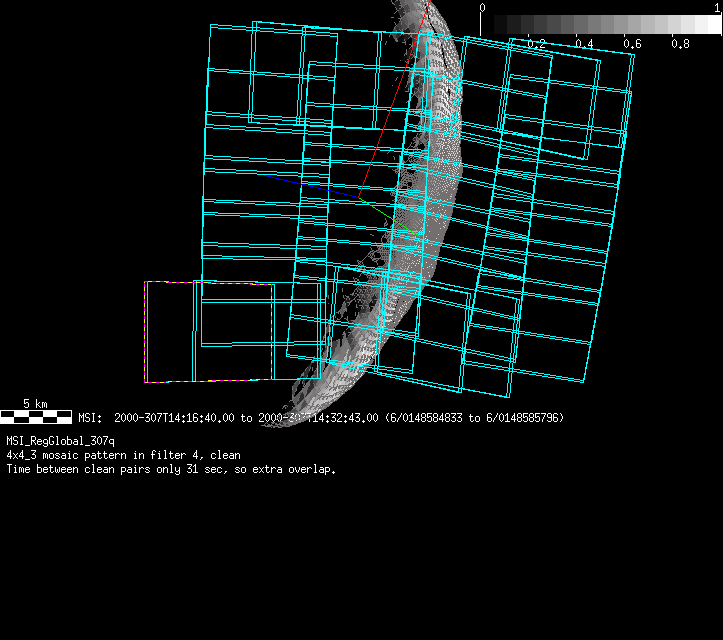Click the 'Time between clean pairs' note
The height and width of the screenshot is (640, 723).
click(x=171, y=469)
